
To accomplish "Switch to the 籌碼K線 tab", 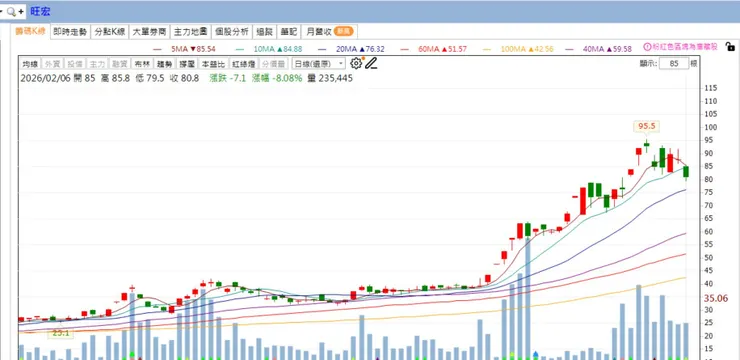I will point(31,32).
